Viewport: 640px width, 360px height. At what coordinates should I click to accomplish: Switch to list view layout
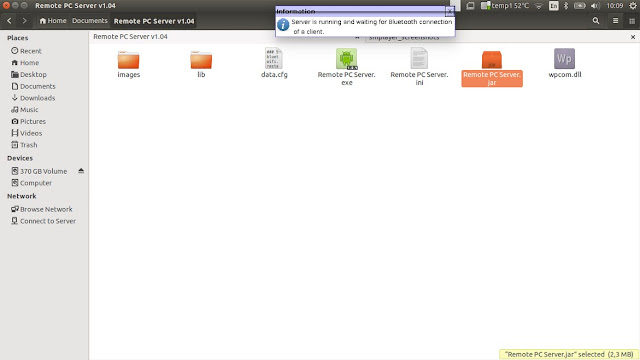click(616, 21)
